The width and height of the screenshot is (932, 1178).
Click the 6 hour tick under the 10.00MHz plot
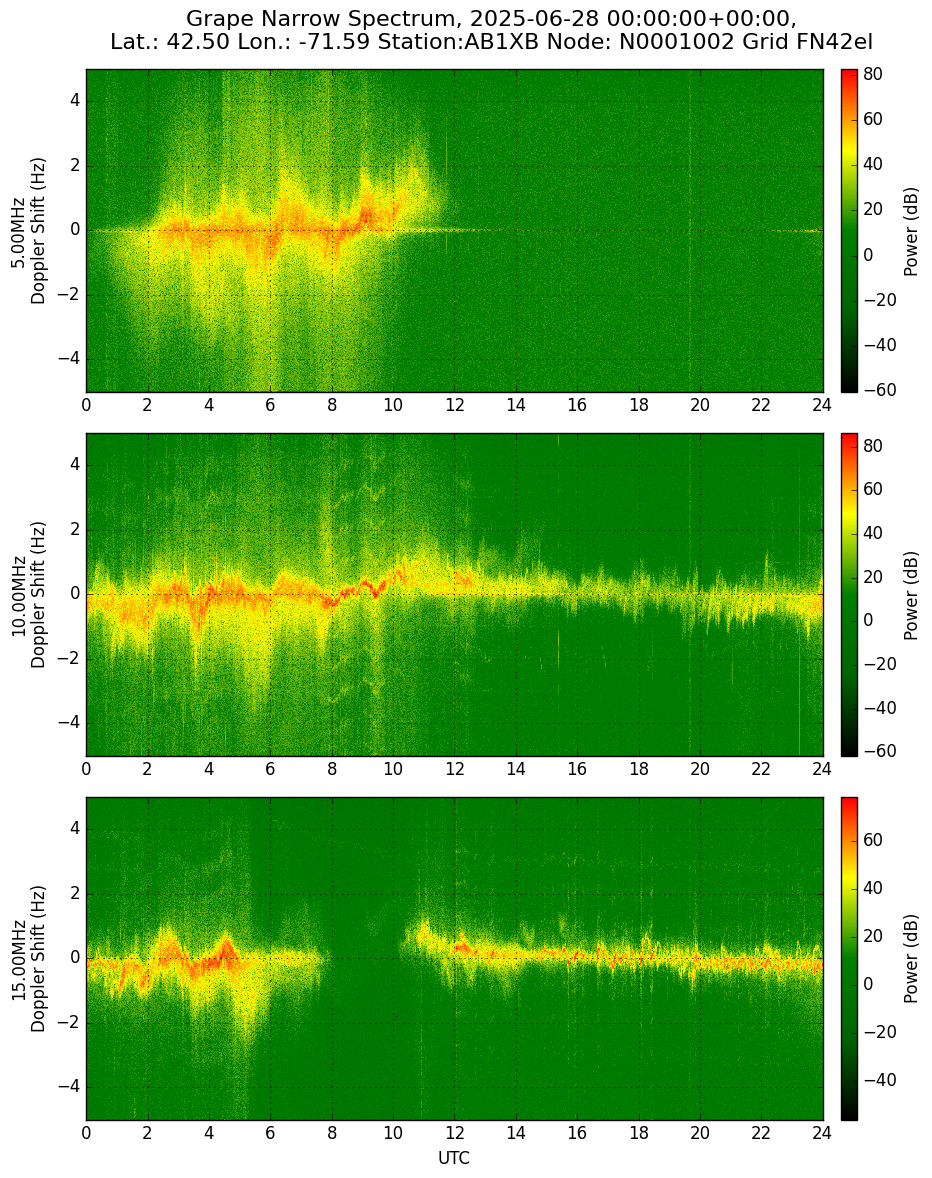[x=270, y=769]
